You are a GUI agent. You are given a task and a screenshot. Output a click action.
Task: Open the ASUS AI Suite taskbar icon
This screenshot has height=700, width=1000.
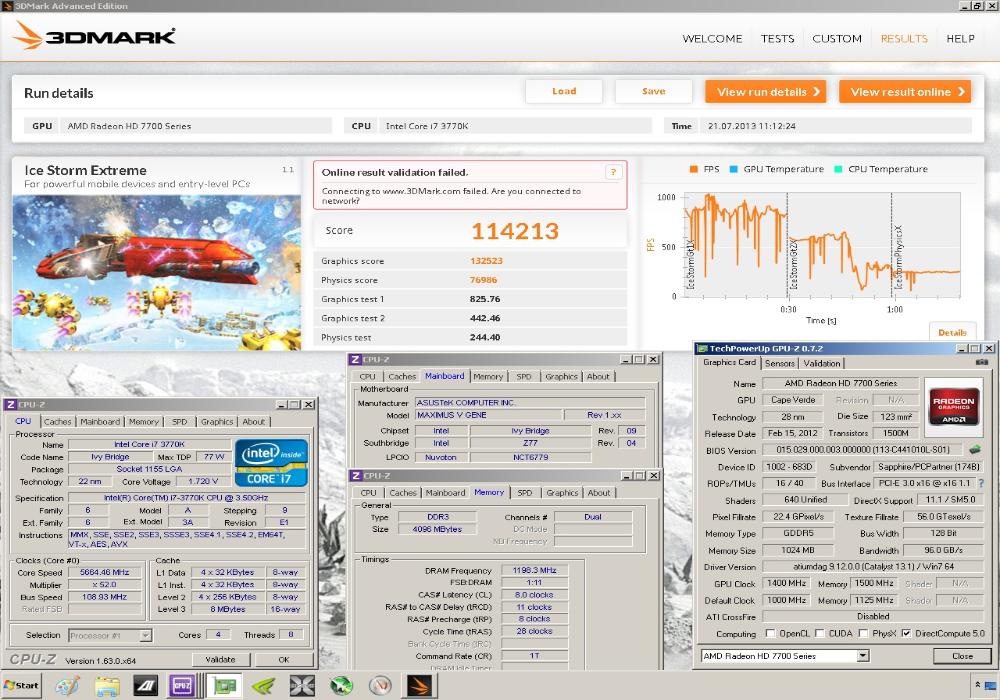tap(145, 686)
